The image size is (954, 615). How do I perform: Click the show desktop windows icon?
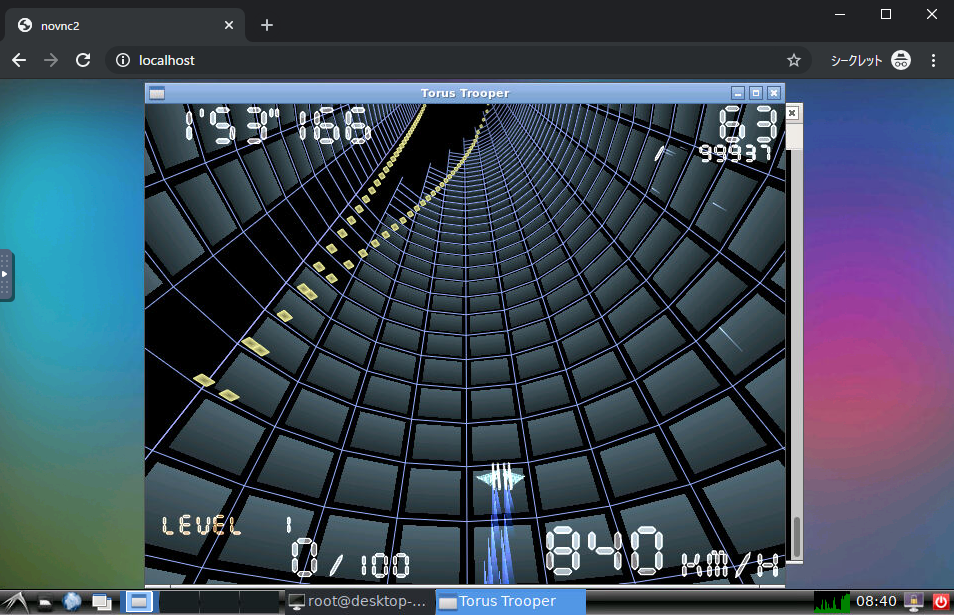(x=101, y=602)
